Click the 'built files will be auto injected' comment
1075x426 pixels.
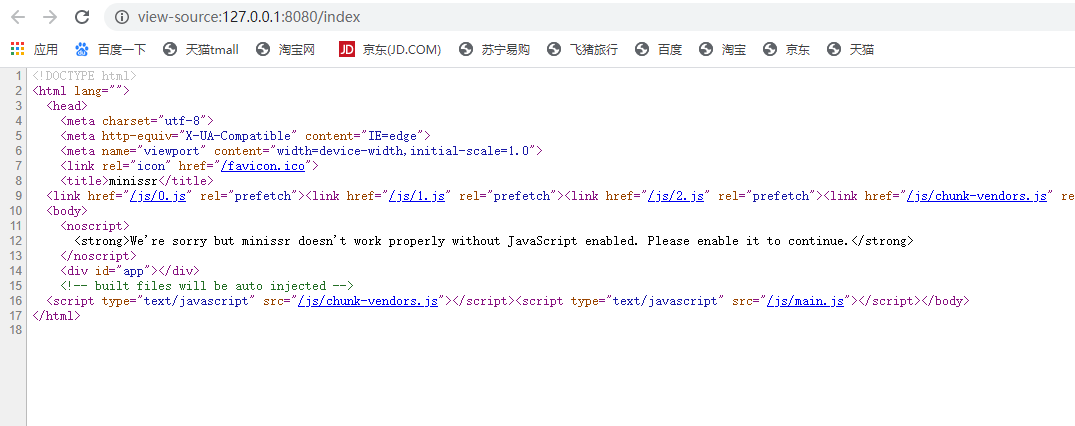point(206,286)
